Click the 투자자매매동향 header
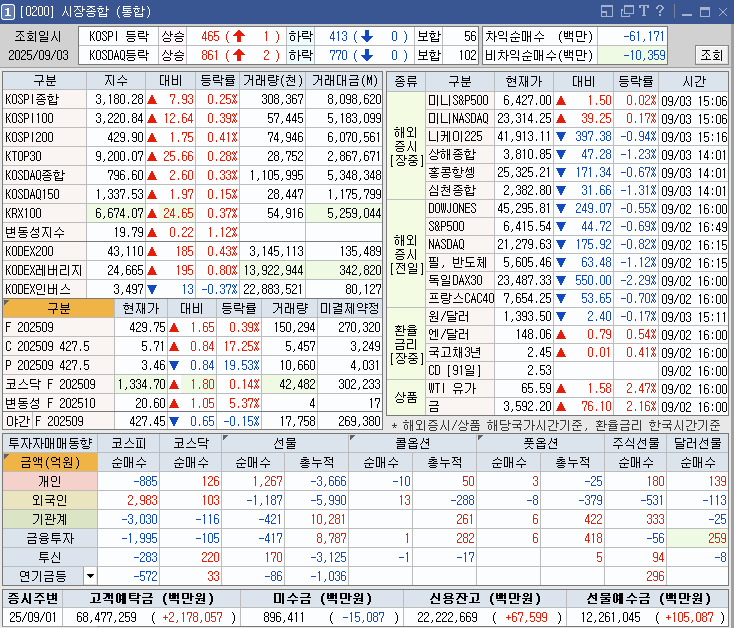Viewport: 734px width, 628px height. coord(50,443)
